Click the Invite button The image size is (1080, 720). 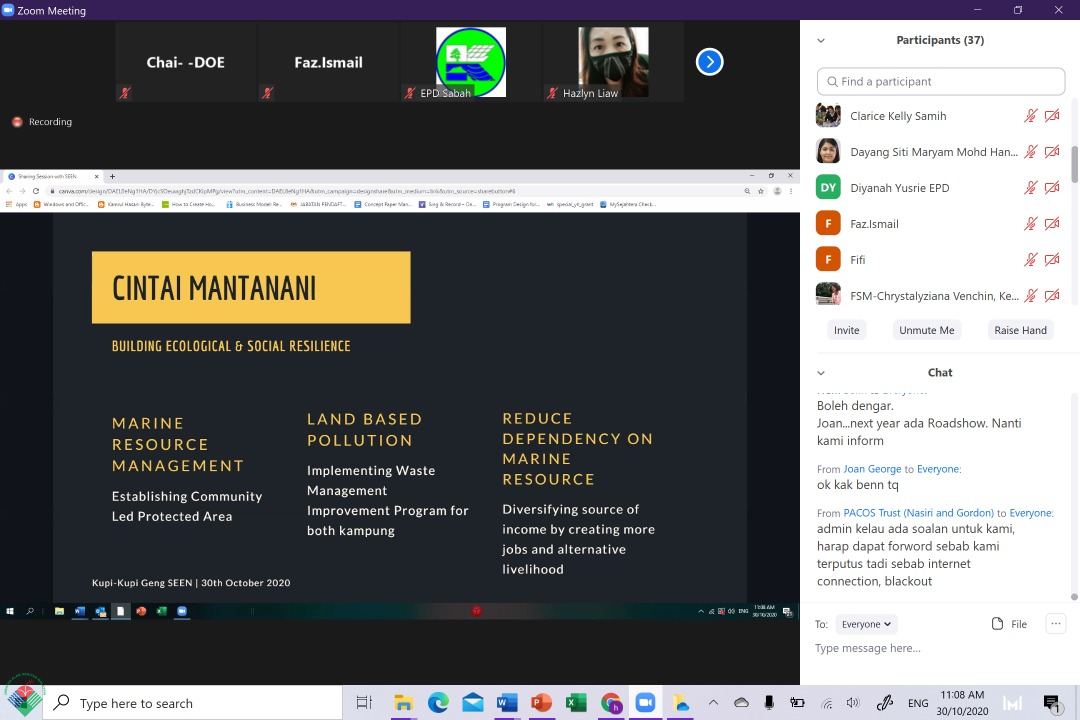coord(847,330)
